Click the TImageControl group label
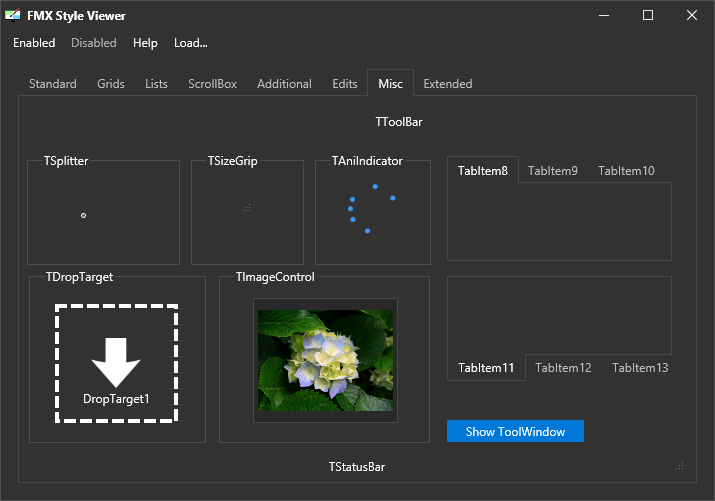This screenshot has width=715, height=501. coord(275,277)
